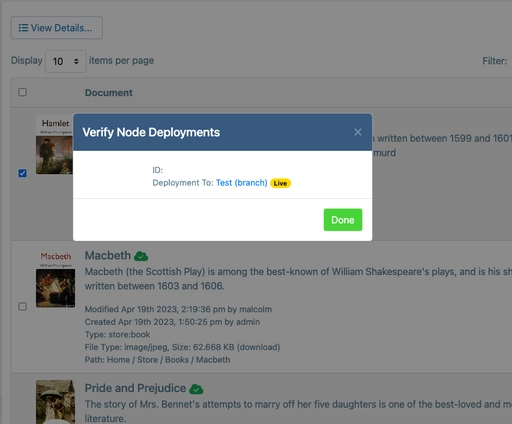Close the Verify Node Deployments dialog

pos(358,132)
